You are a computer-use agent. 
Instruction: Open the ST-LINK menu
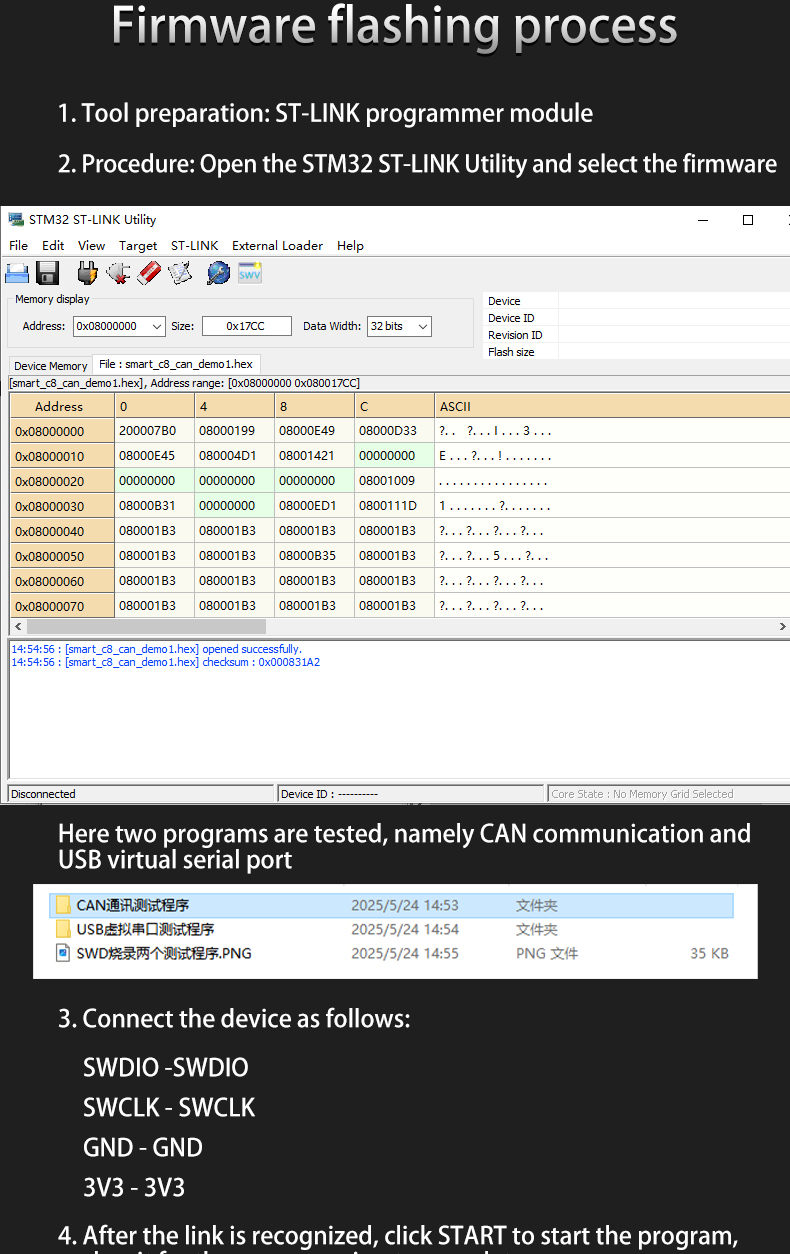pos(194,245)
